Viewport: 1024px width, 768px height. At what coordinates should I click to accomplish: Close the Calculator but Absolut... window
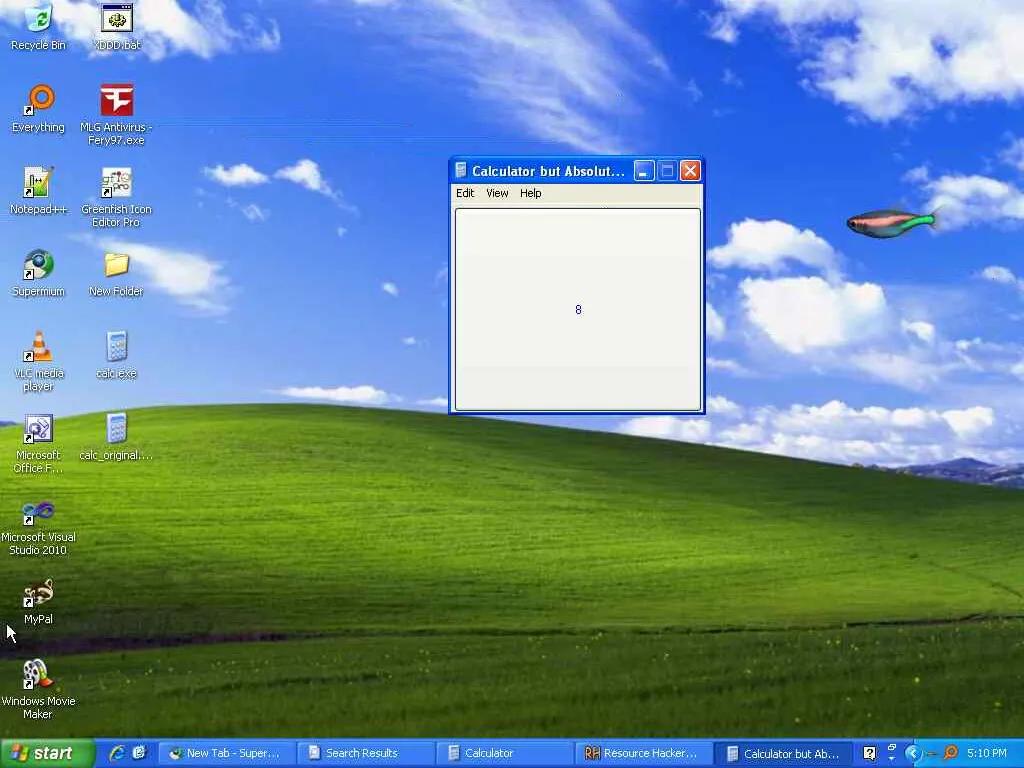(x=690, y=171)
